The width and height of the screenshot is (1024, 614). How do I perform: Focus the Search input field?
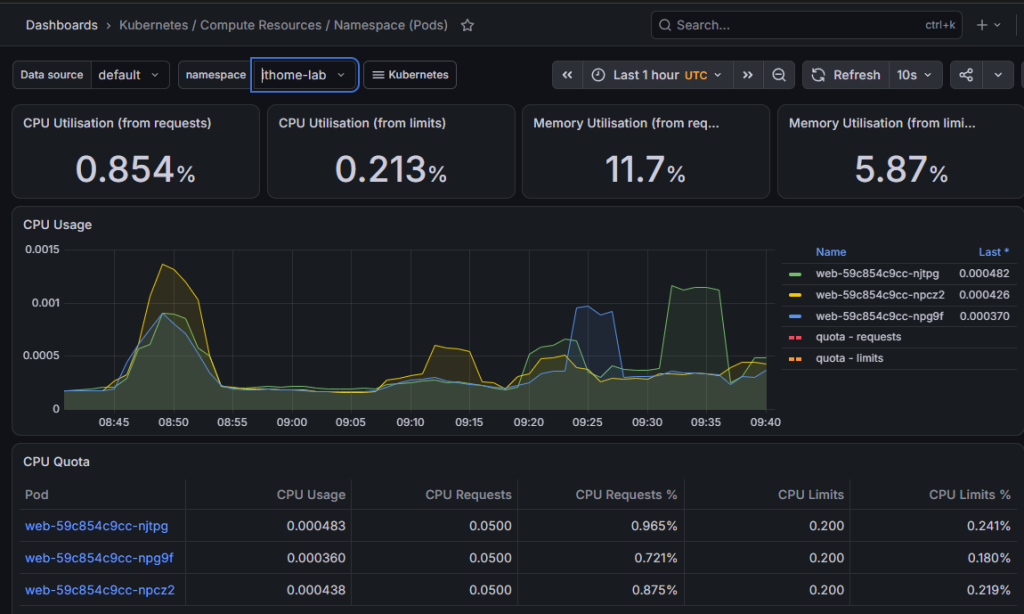pos(806,25)
